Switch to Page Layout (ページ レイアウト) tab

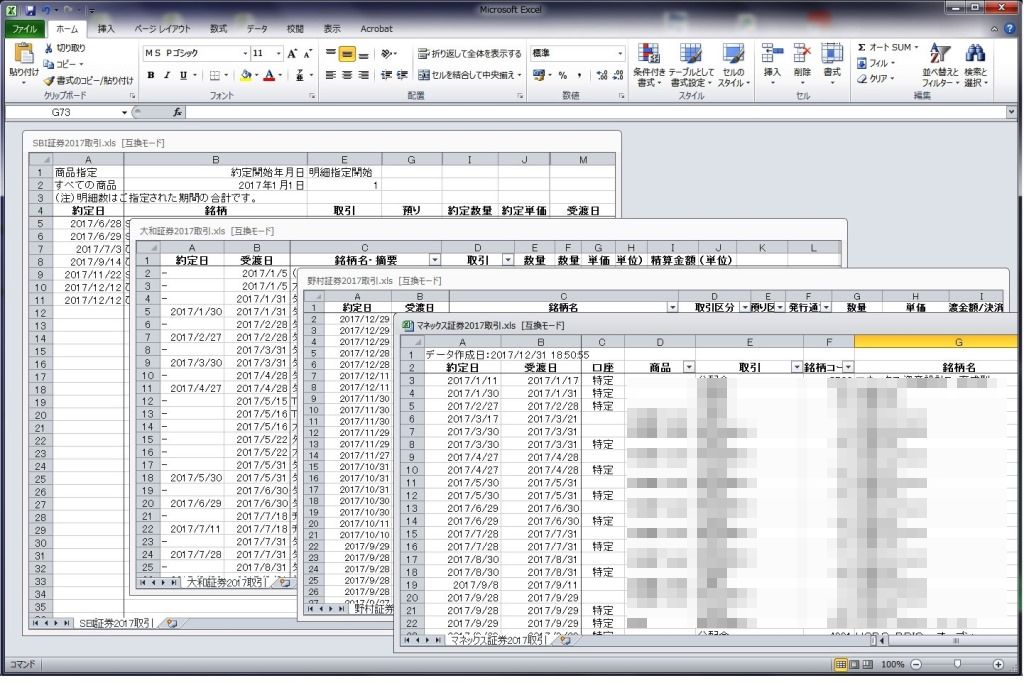tap(162, 29)
